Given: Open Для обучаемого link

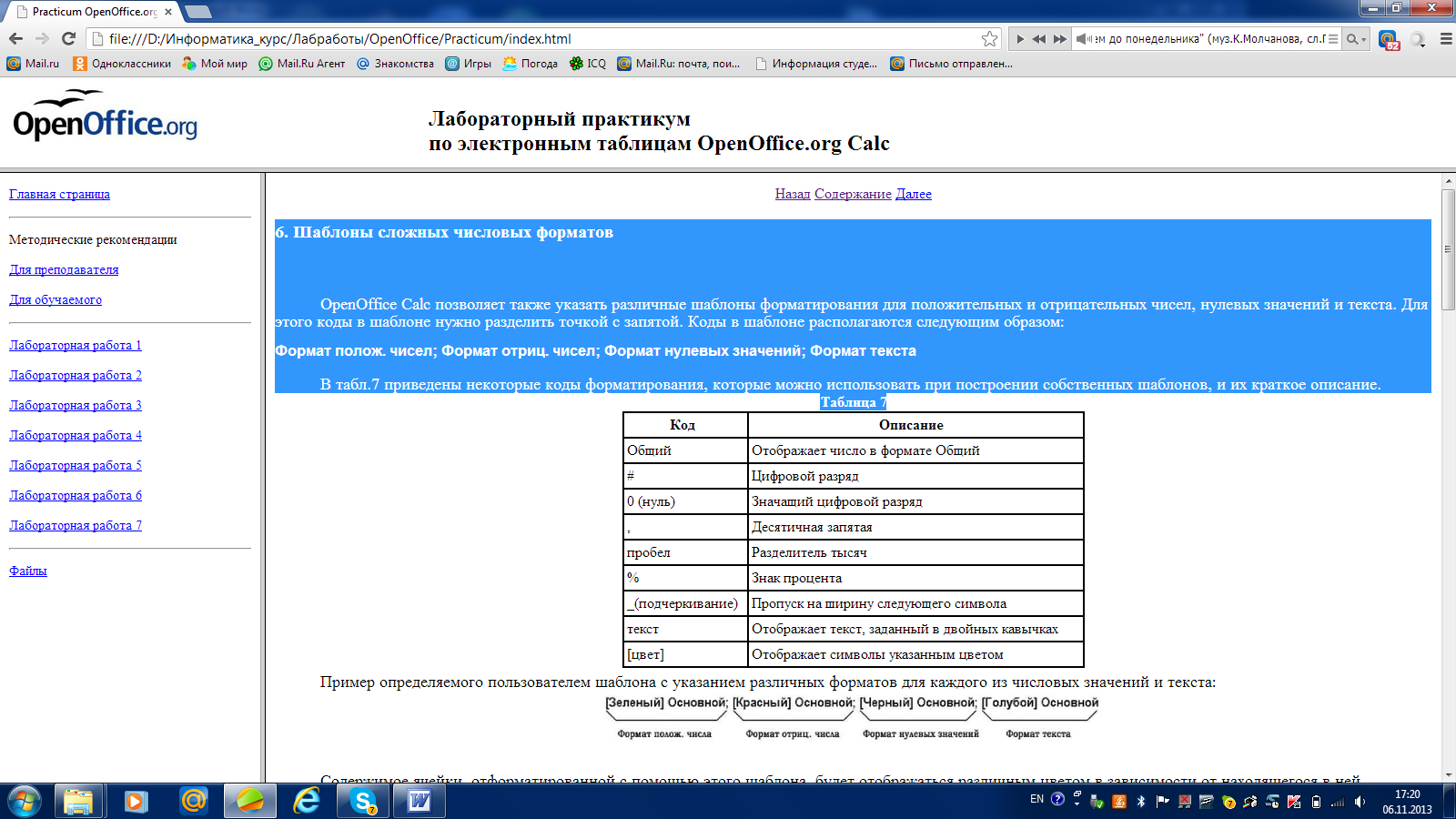Looking at the screenshot, I should click(x=56, y=299).
